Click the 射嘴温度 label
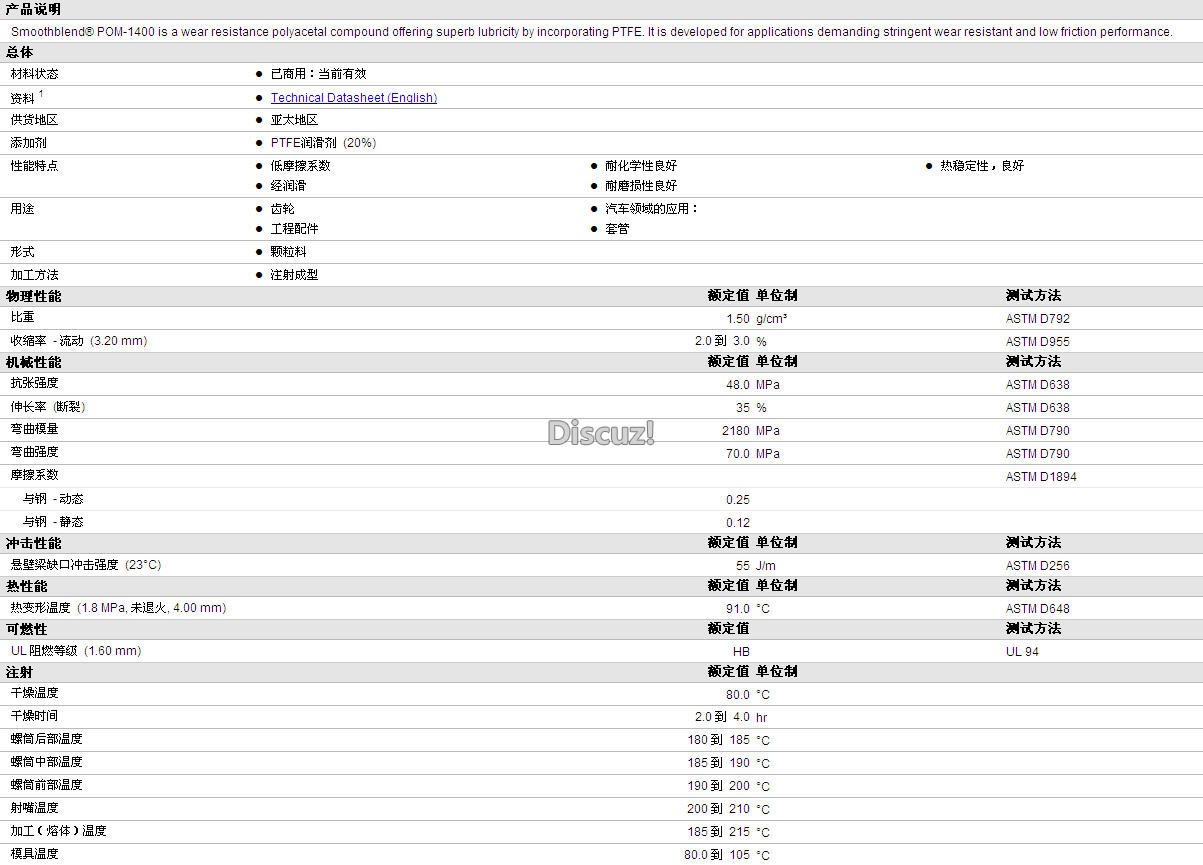The width and height of the screenshot is (1203, 865). coord(35,808)
